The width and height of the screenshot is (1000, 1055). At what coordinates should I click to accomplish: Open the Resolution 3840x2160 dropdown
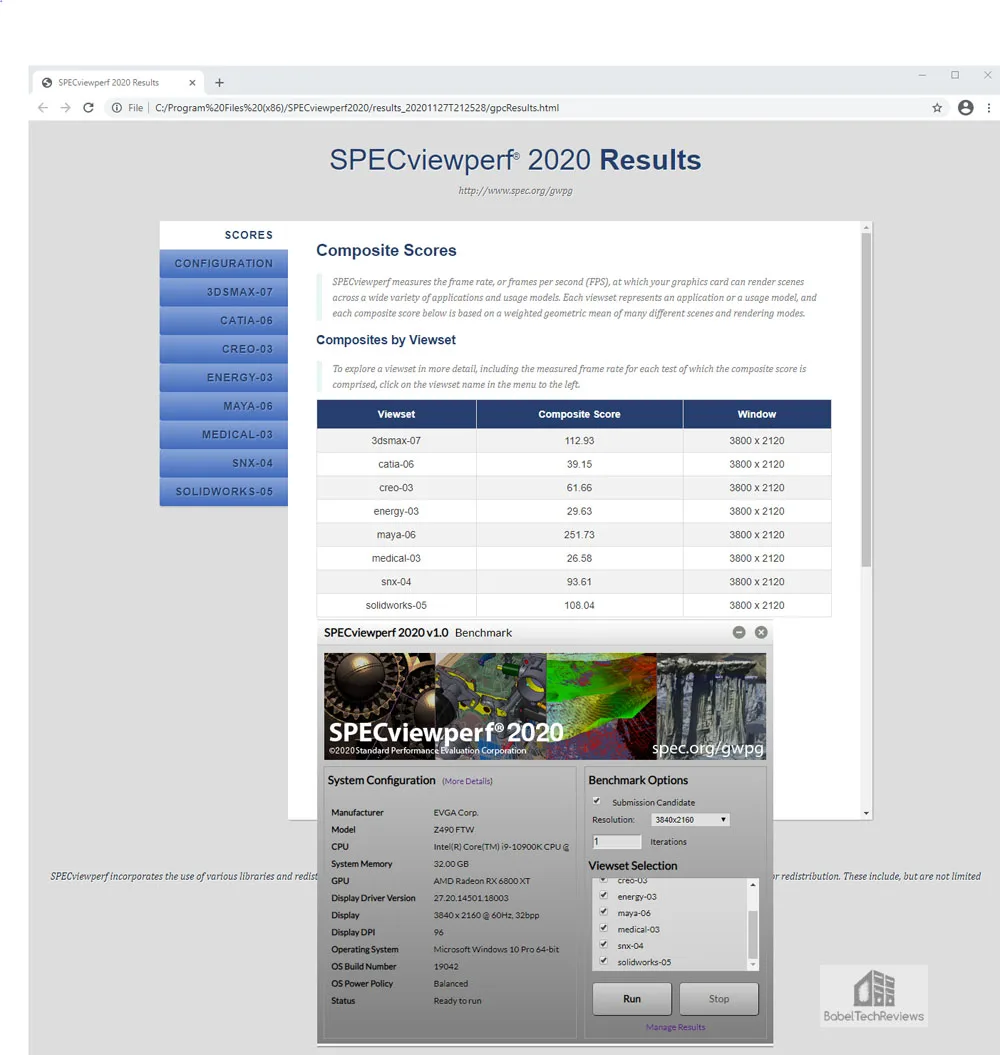[690, 820]
